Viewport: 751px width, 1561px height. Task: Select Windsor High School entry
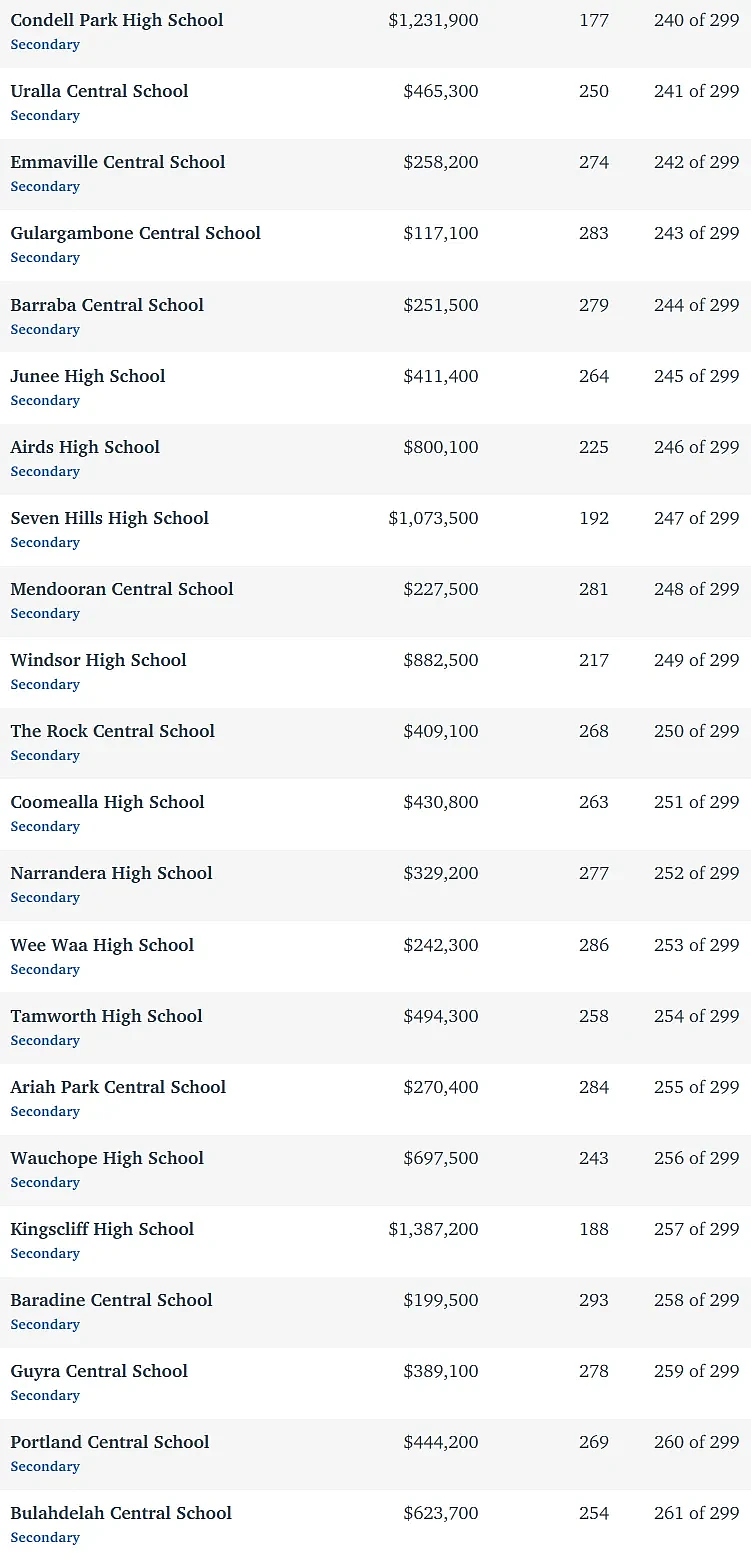coord(98,660)
